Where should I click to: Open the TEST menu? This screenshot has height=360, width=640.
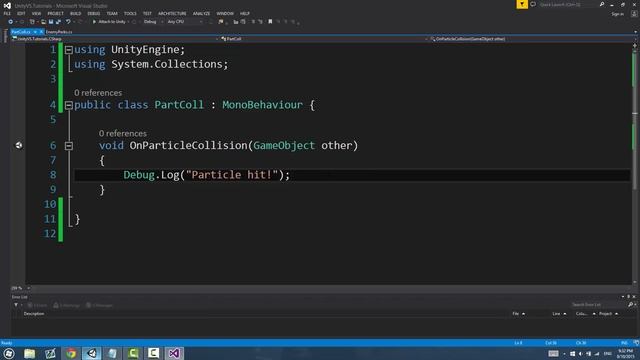(147, 13)
